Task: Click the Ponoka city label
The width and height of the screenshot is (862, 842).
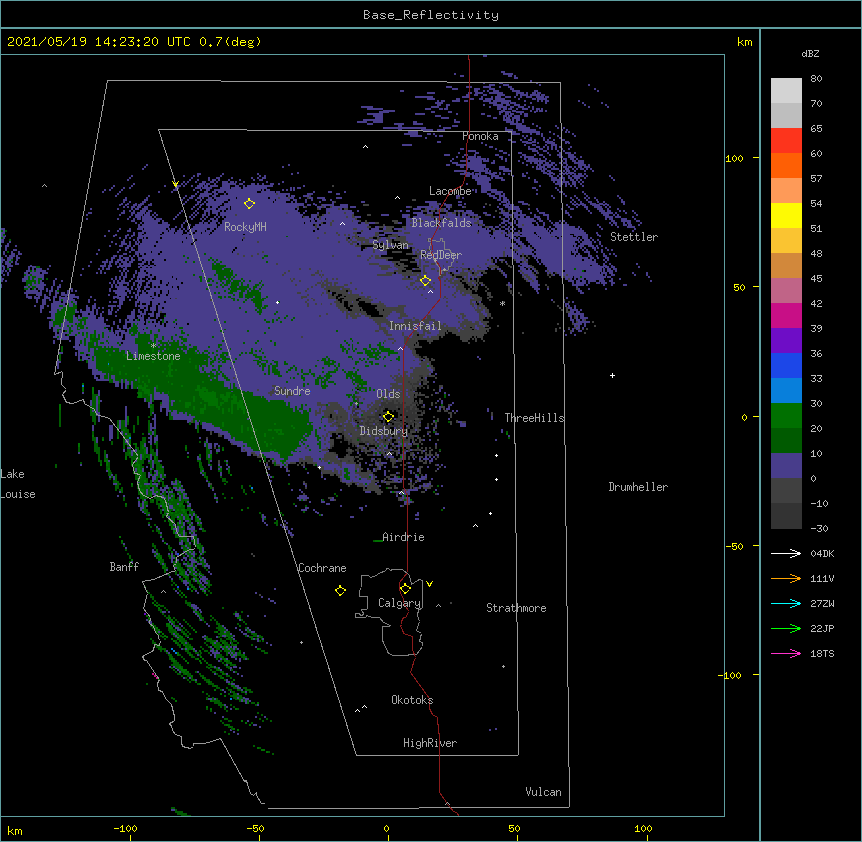Action: point(480,136)
